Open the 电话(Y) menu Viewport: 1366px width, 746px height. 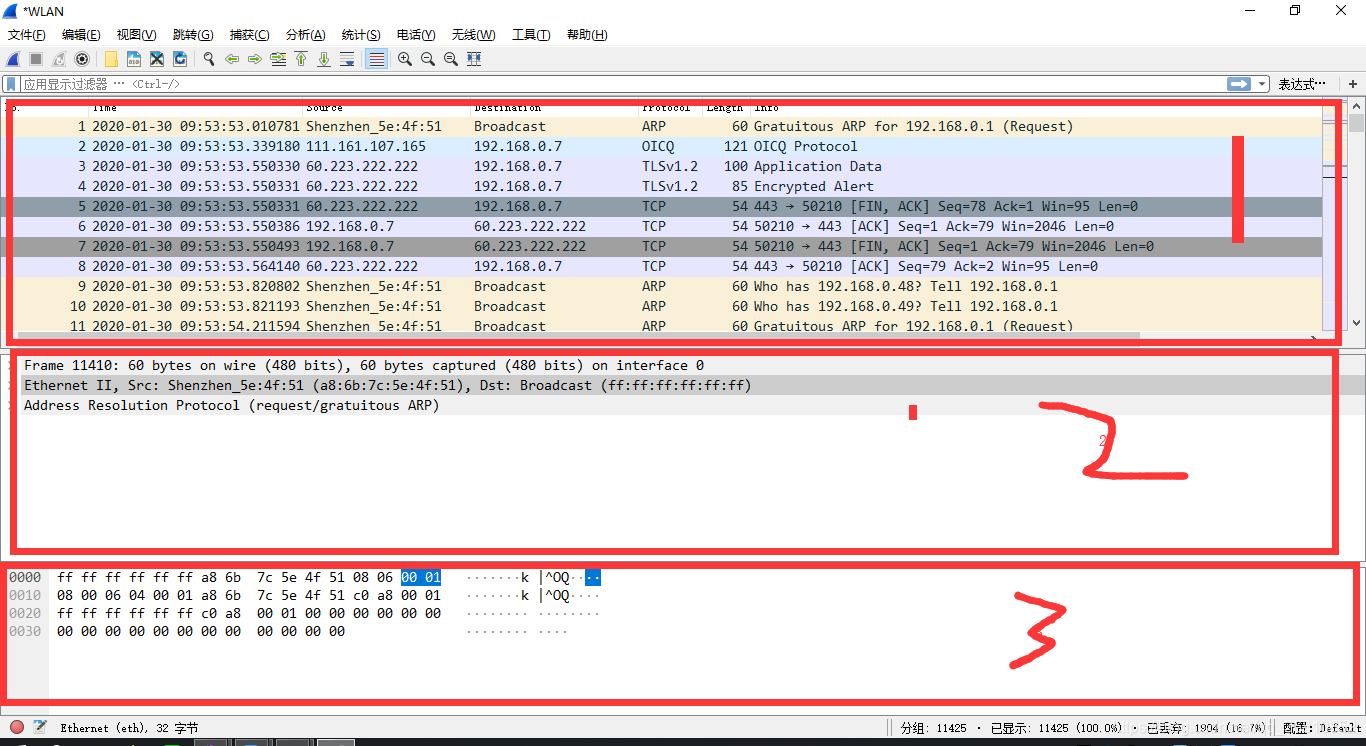tap(417, 35)
